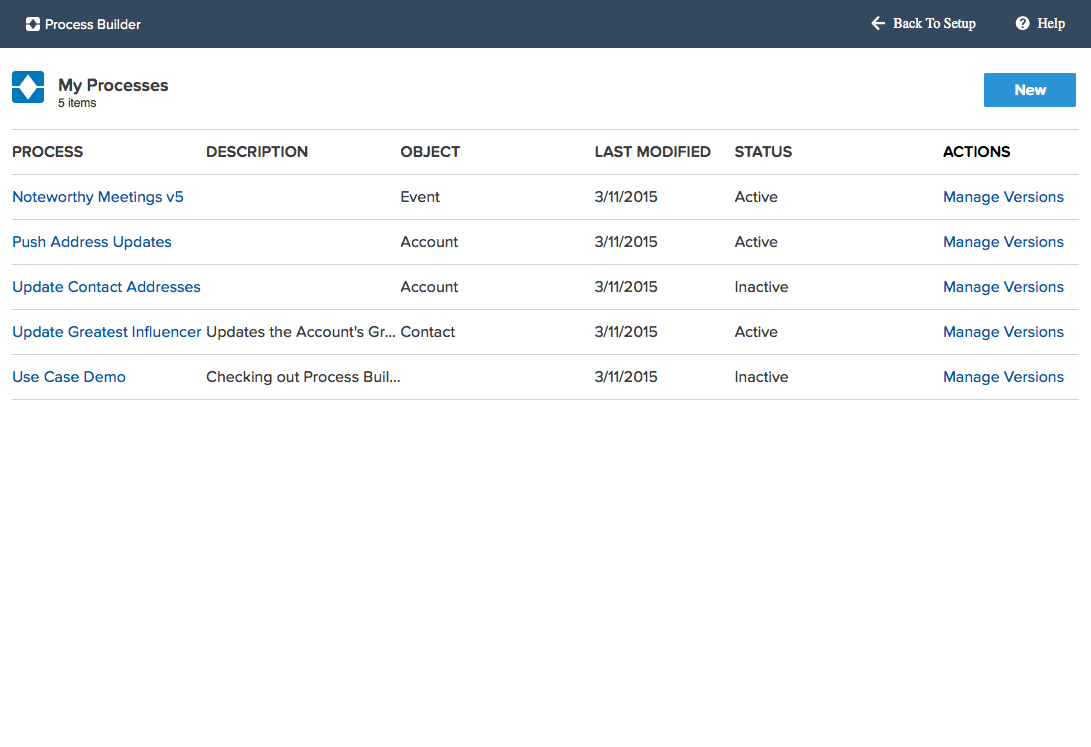
Task: Open the Update Greatest Influencer process
Action: pos(106,332)
